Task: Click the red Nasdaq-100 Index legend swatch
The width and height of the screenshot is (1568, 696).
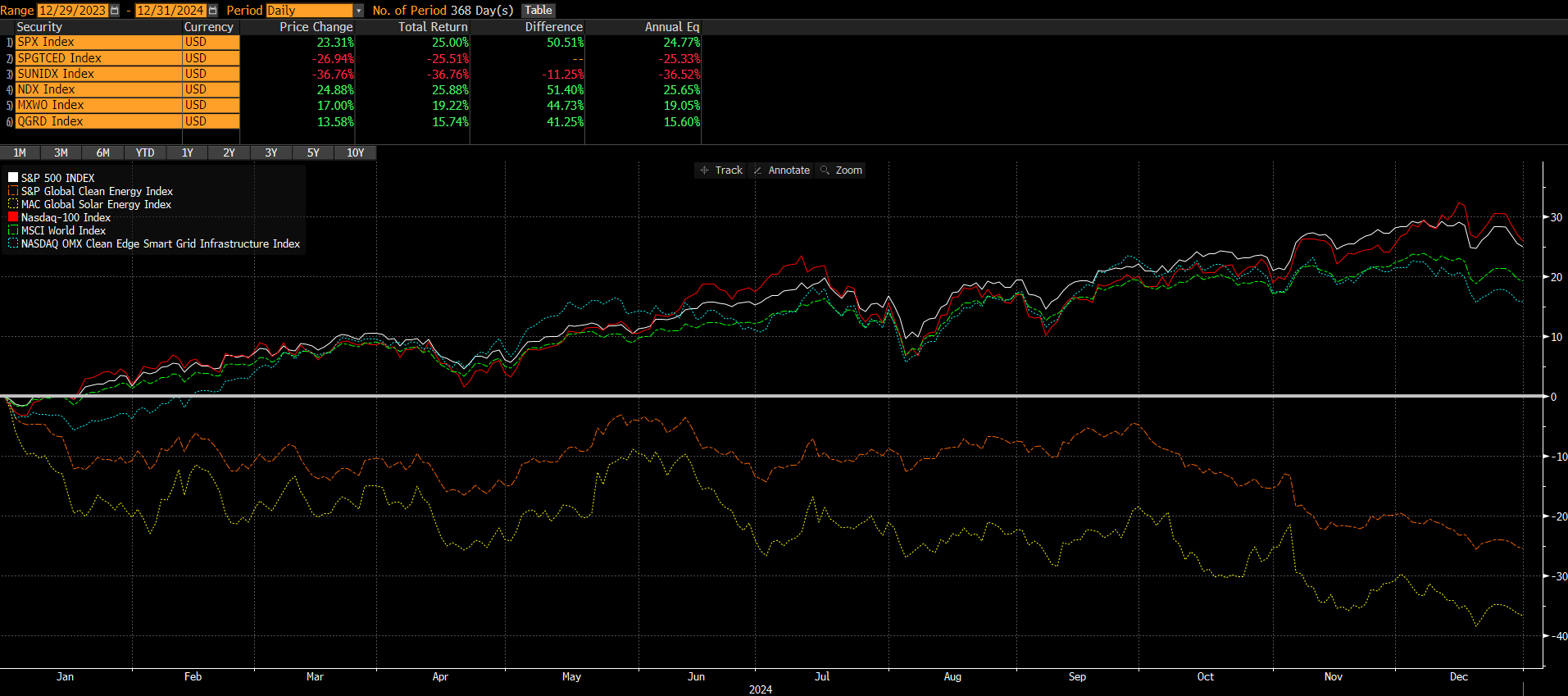Action: [13, 216]
